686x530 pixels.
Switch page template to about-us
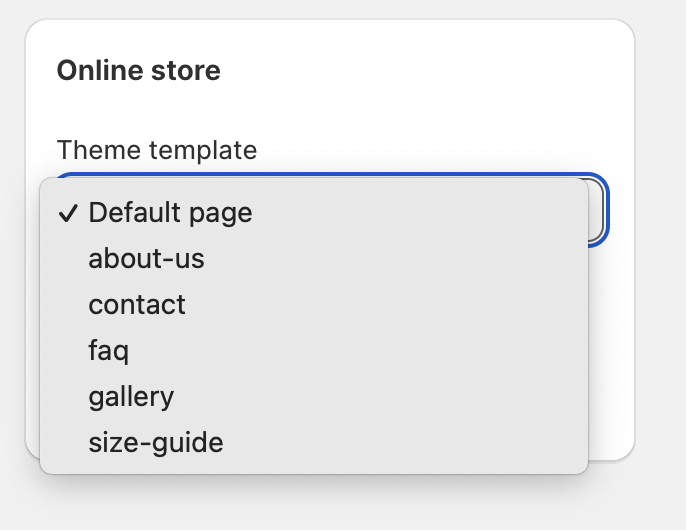click(146, 259)
